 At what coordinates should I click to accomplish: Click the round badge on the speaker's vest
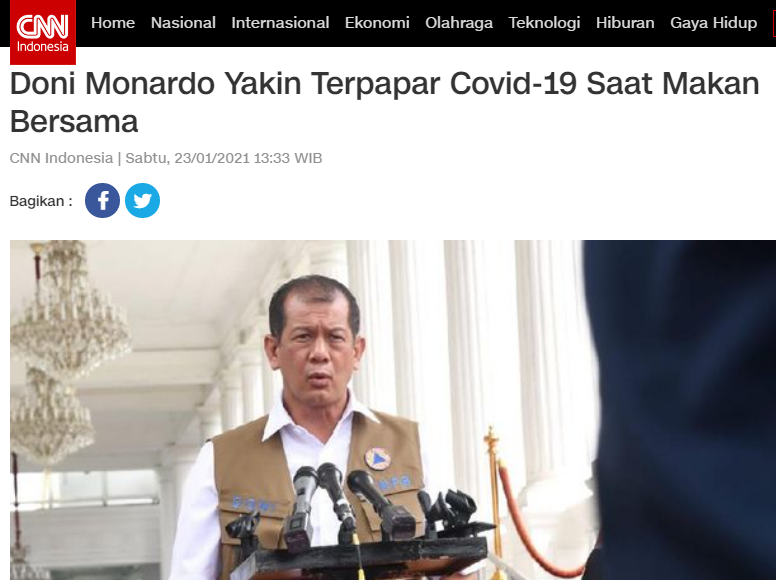[378, 459]
